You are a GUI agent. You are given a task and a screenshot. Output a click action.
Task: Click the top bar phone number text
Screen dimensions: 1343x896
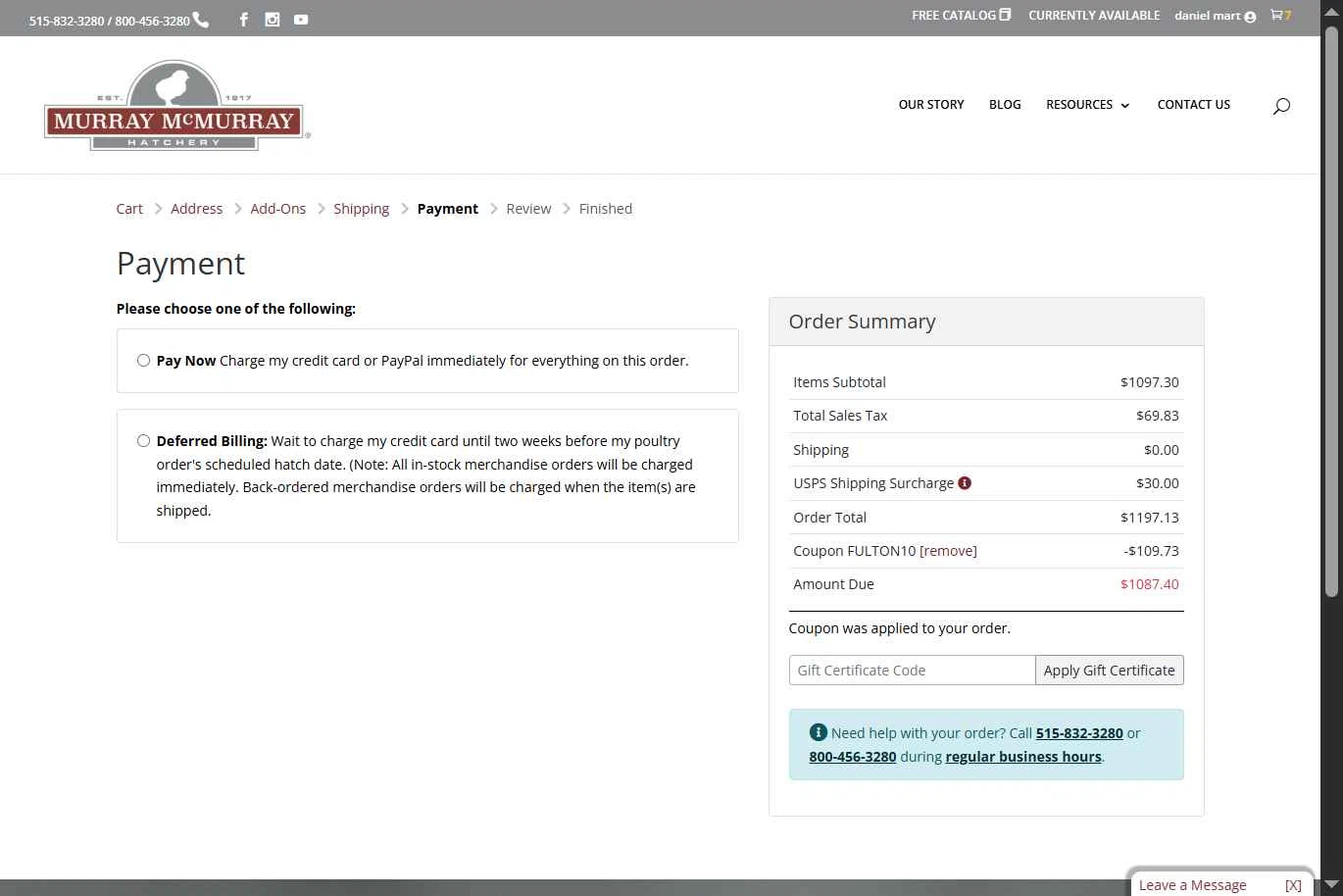110,21
